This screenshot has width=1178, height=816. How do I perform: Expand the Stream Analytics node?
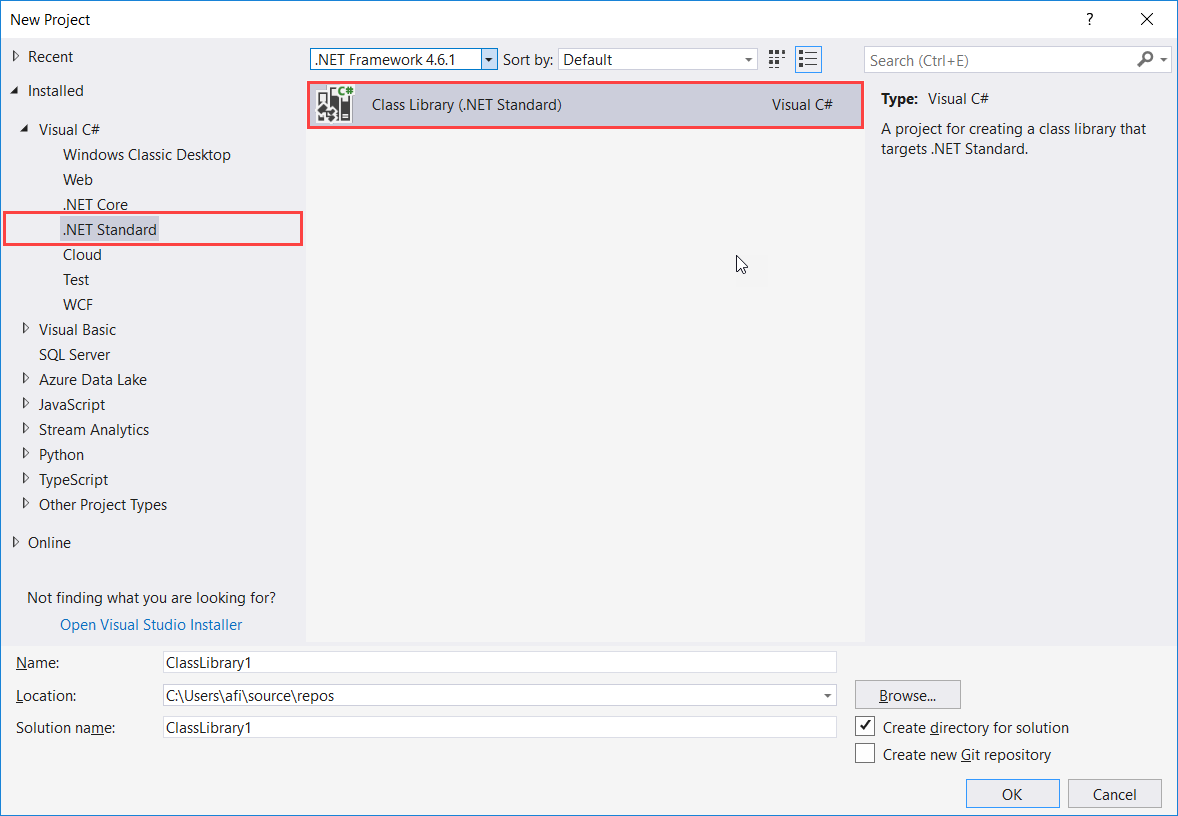pos(26,428)
